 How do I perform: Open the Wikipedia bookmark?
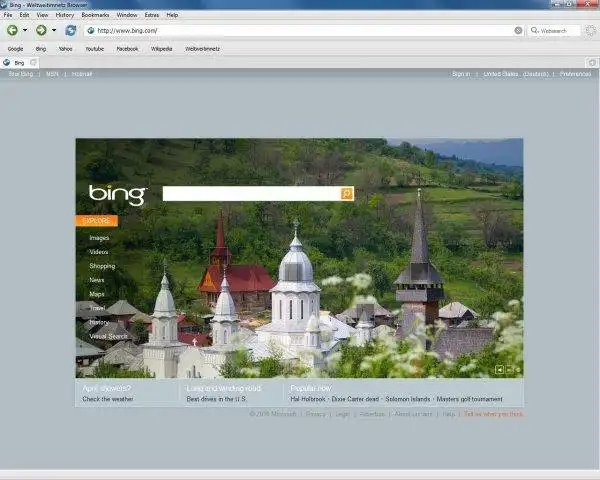161,49
